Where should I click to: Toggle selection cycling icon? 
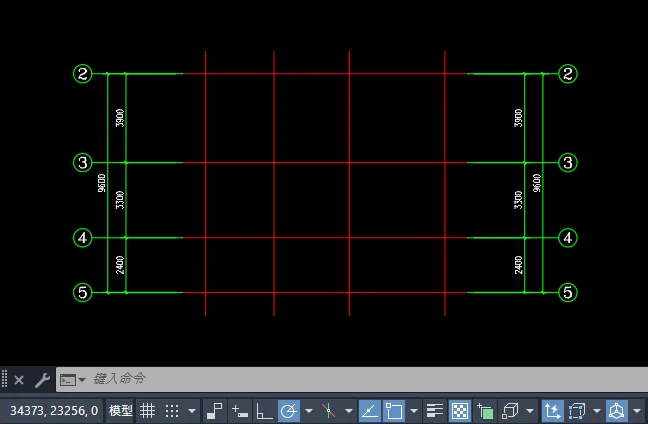pos(486,410)
